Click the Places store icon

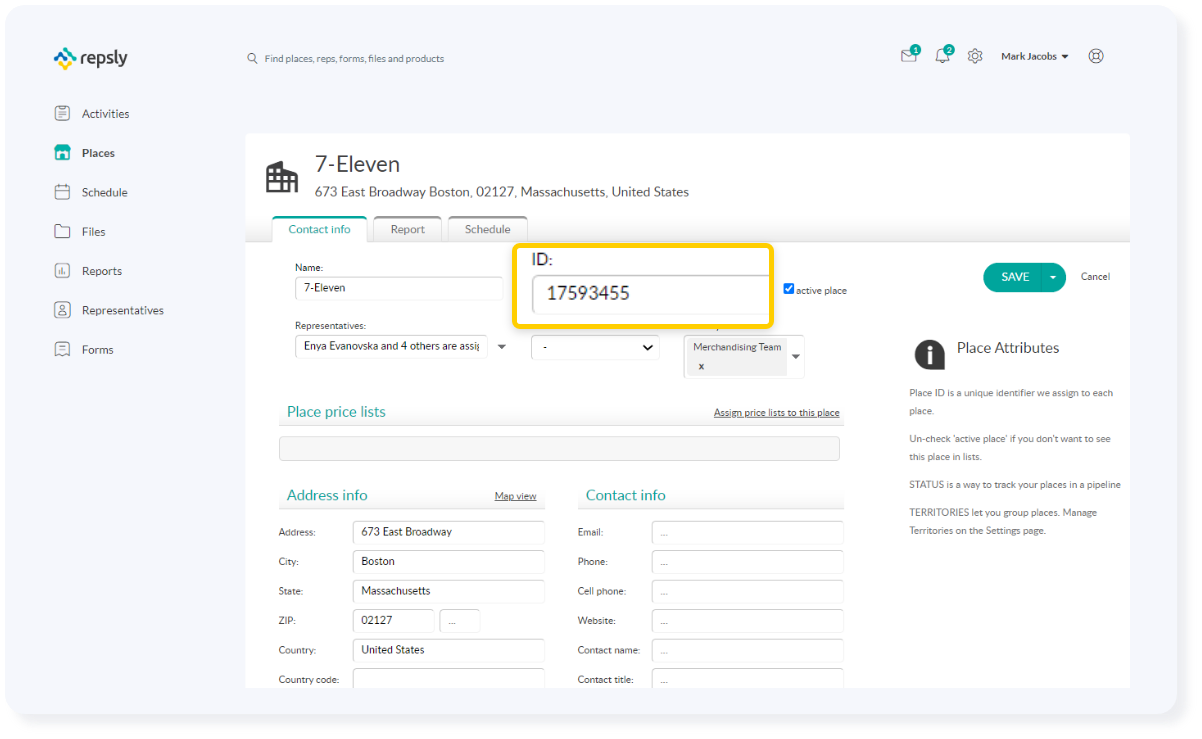(62, 152)
